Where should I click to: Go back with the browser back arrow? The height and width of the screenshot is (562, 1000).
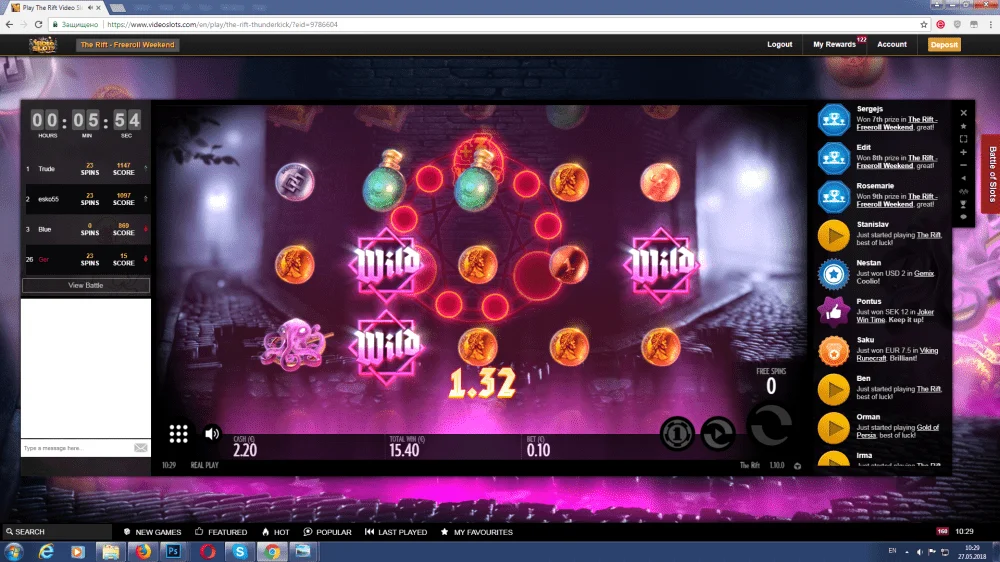coord(9,24)
